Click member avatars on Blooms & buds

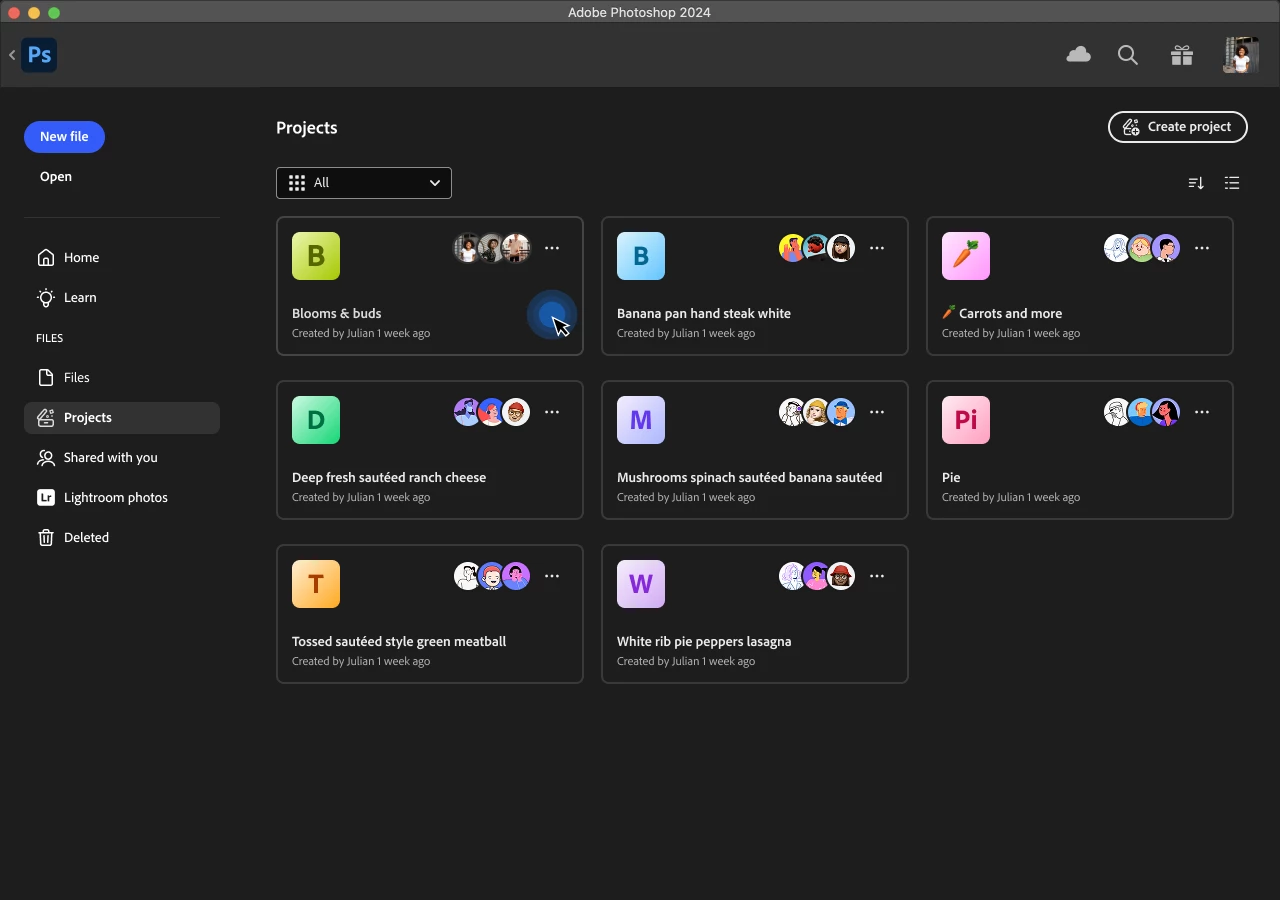point(492,248)
